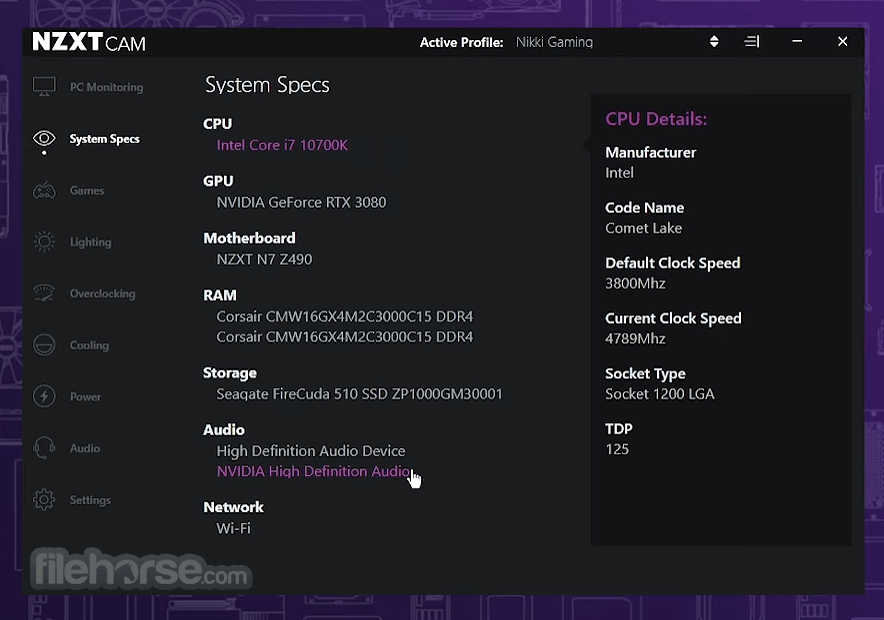Select the Nikki Gaming profile name
Image resolution: width=884 pixels, height=620 pixels.
click(554, 42)
